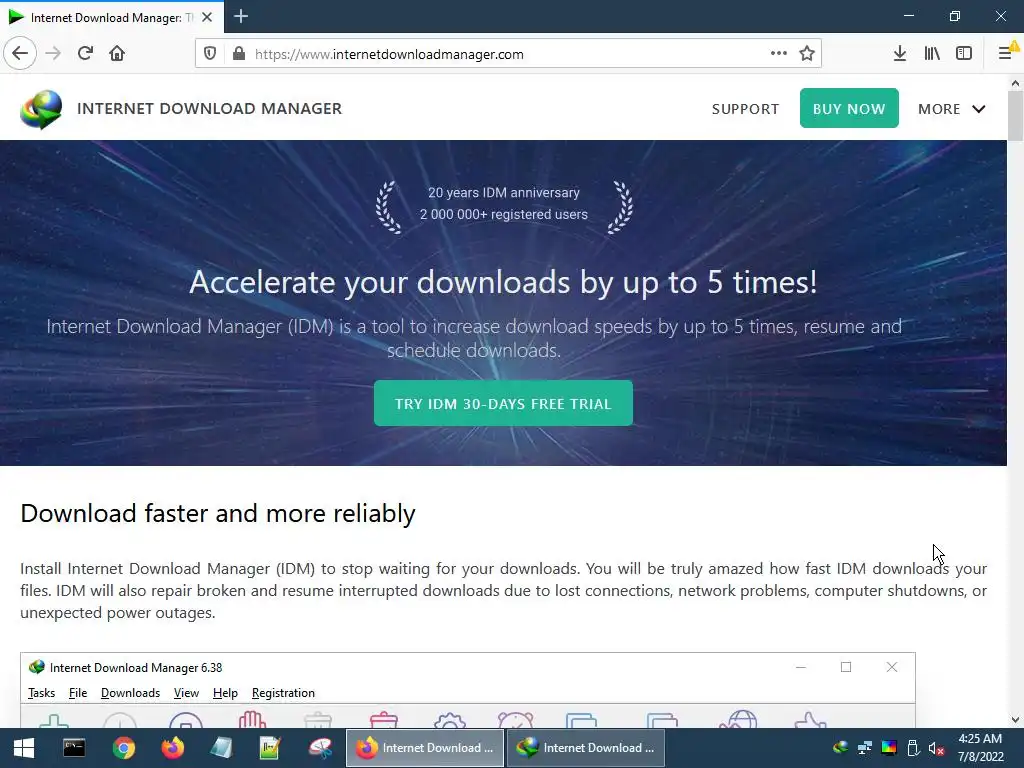1024x768 pixels.
Task: Click the muted volume tray icon
Action: (936, 748)
